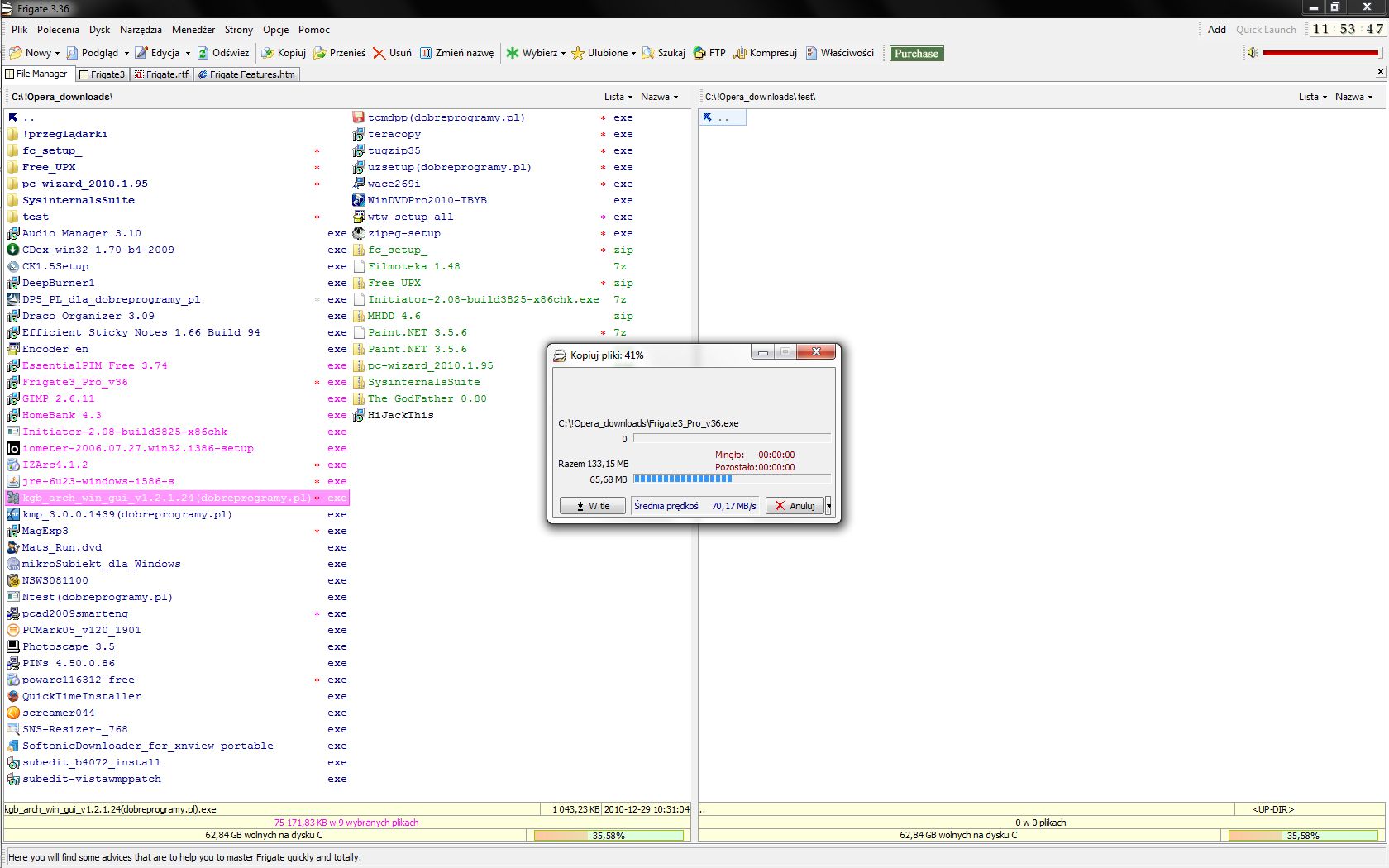The height and width of the screenshot is (868, 1389).
Task: Select zipeg-setup file
Action: (397, 233)
